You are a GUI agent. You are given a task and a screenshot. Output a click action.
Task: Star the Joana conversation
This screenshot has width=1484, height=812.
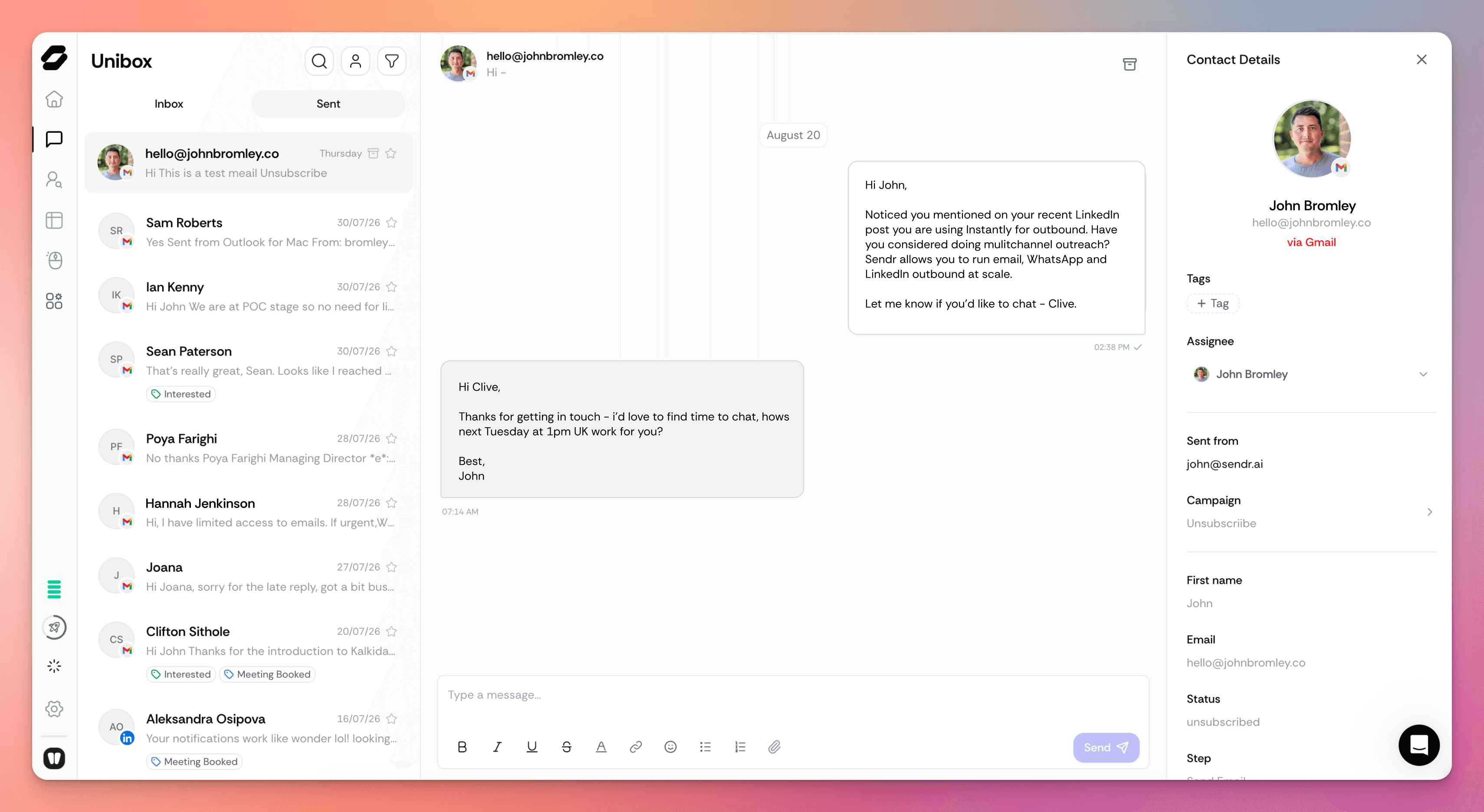[x=392, y=567]
